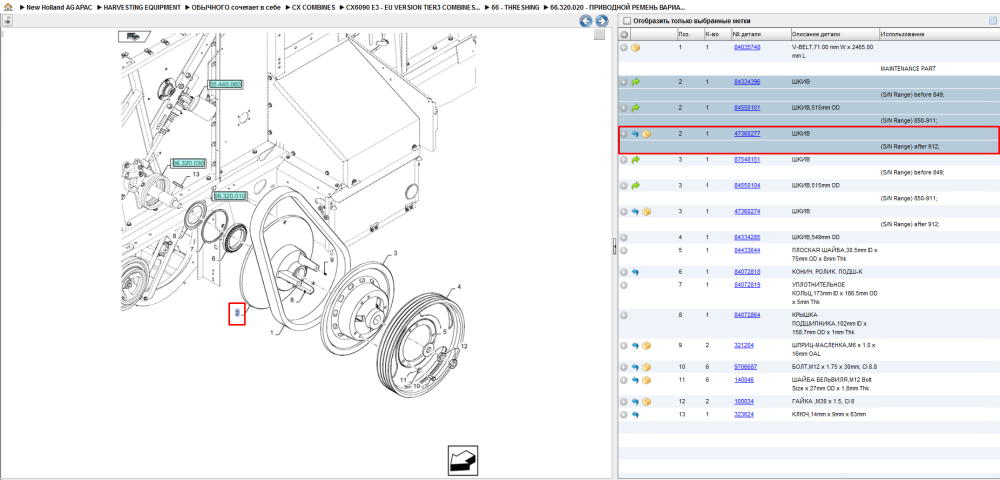Click green arrow icon in 84550101 row
The image size is (1000, 480).
pyautogui.click(x=636, y=108)
